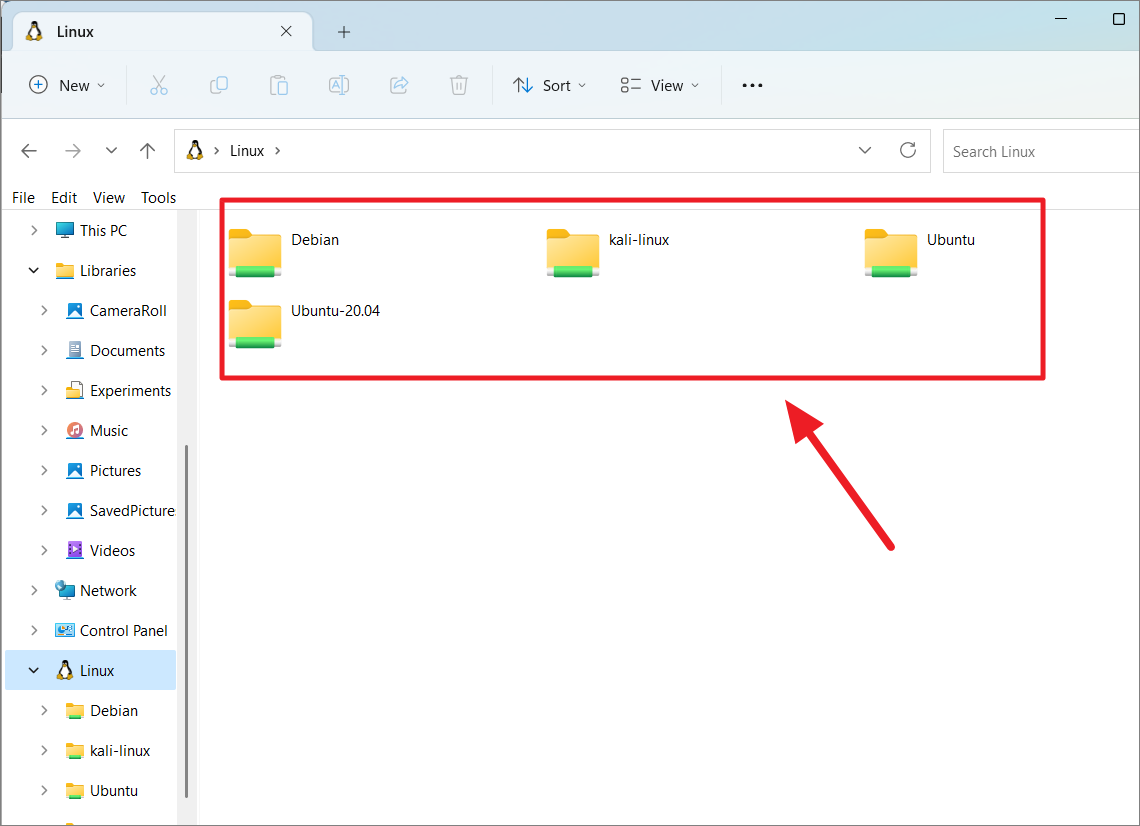
Task: Select Control Panel in navigation pane
Action: pos(123,630)
